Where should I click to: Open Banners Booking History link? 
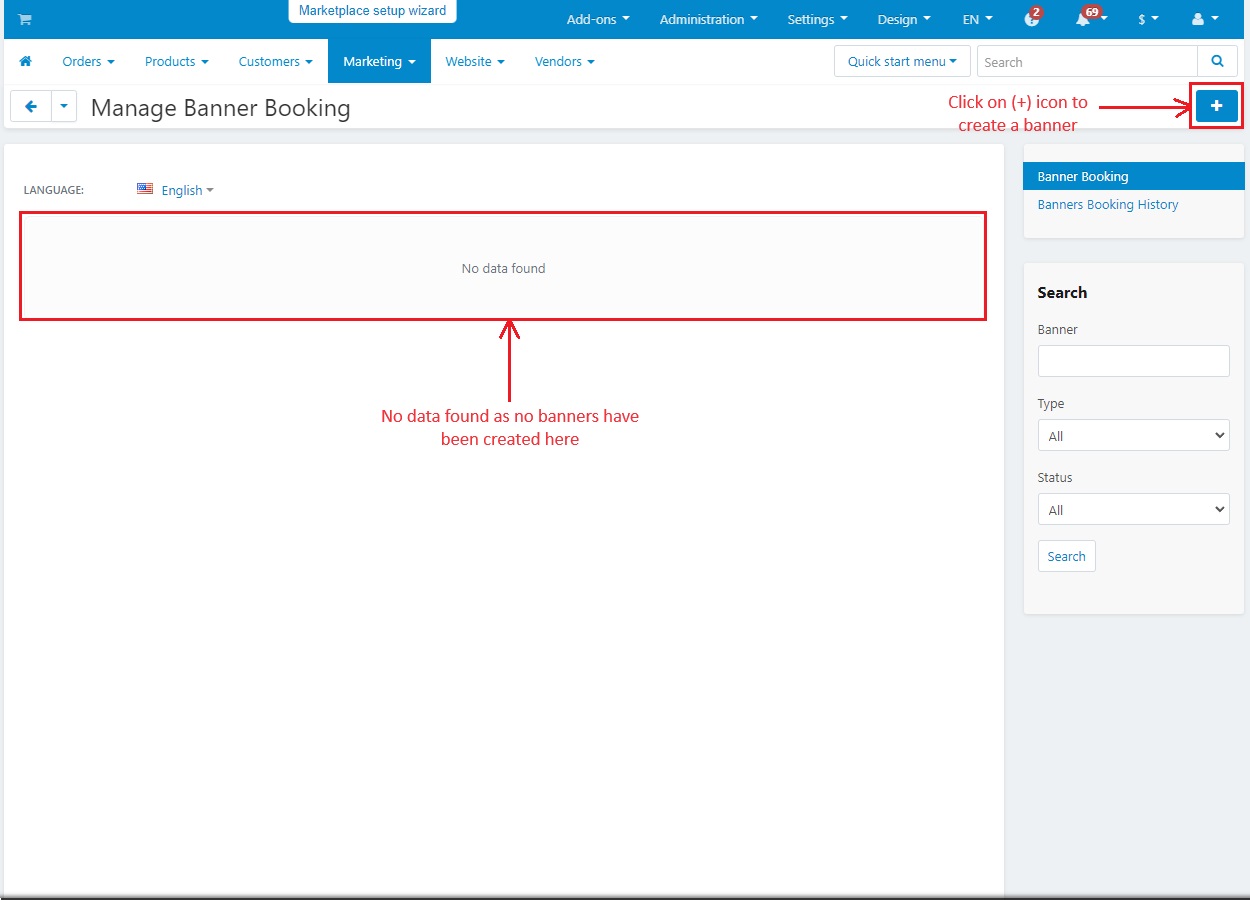coord(1108,204)
